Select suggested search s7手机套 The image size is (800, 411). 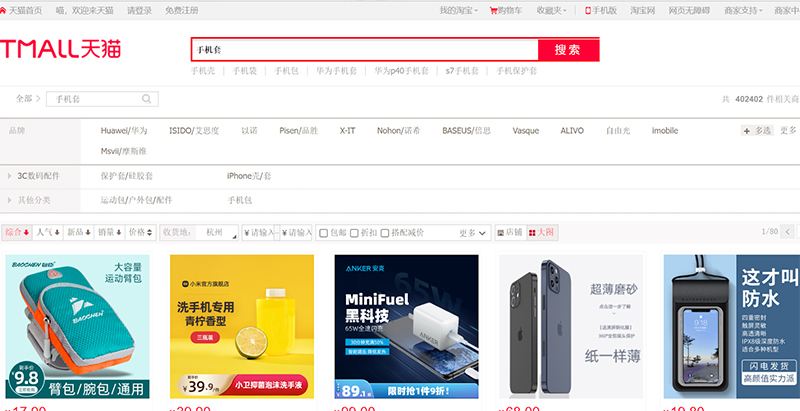462,71
